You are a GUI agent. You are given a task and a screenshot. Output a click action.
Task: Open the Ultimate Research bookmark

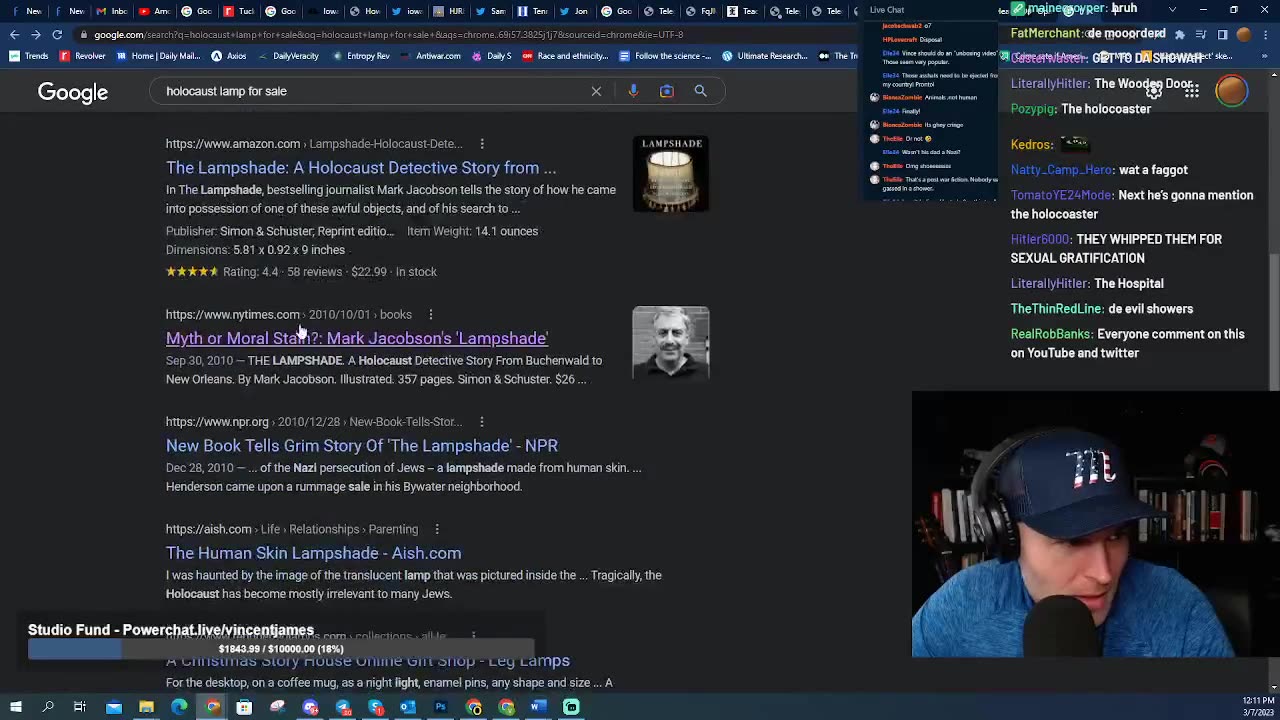point(764,56)
